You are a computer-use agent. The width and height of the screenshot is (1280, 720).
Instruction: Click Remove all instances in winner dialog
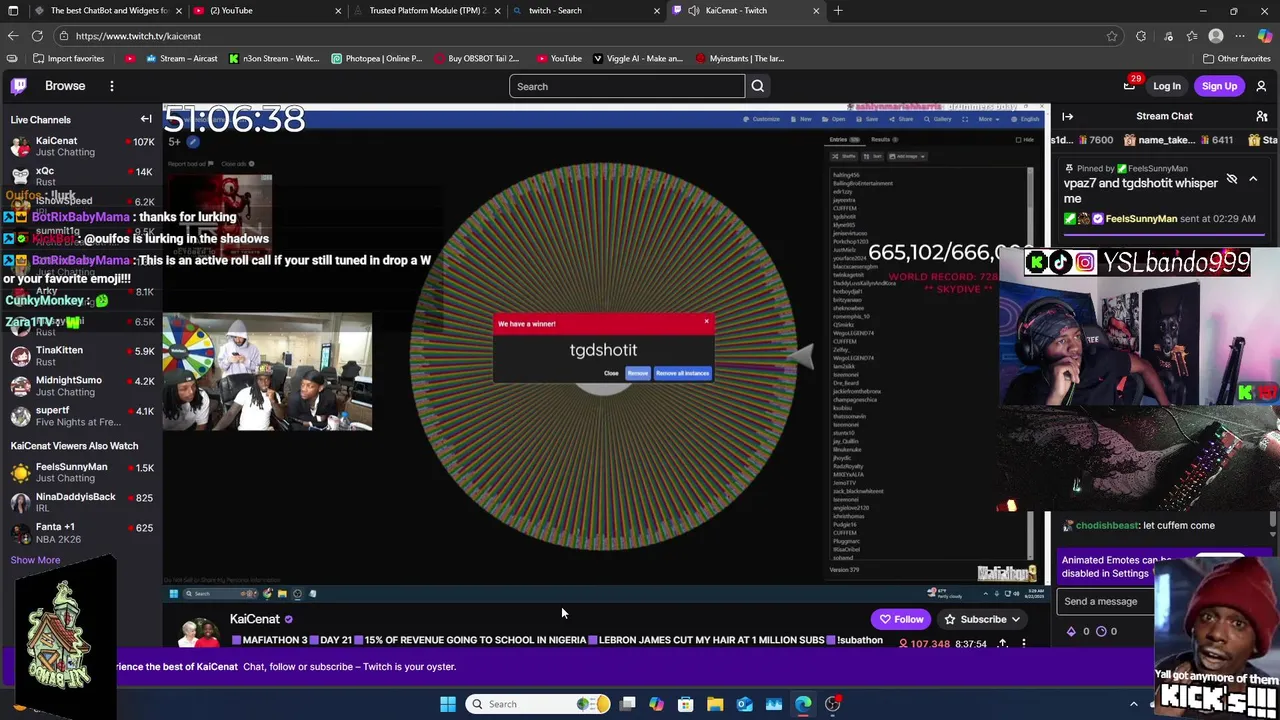tap(682, 373)
